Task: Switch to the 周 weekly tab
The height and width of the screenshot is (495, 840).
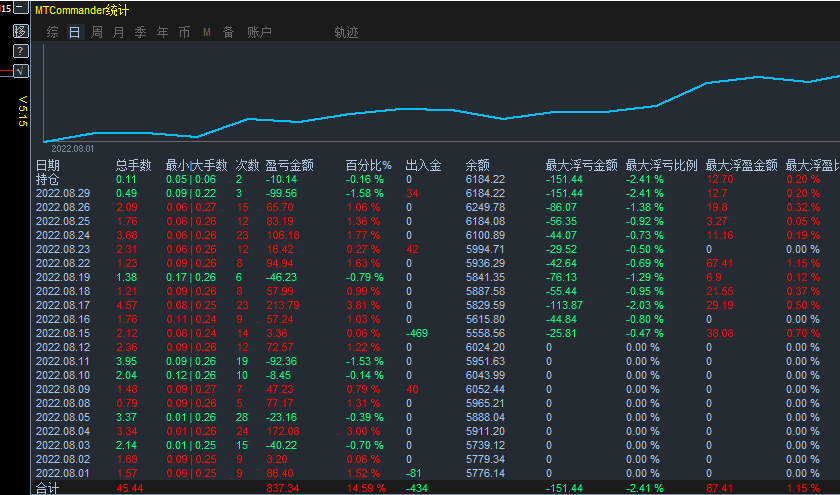Action: coord(96,32)
